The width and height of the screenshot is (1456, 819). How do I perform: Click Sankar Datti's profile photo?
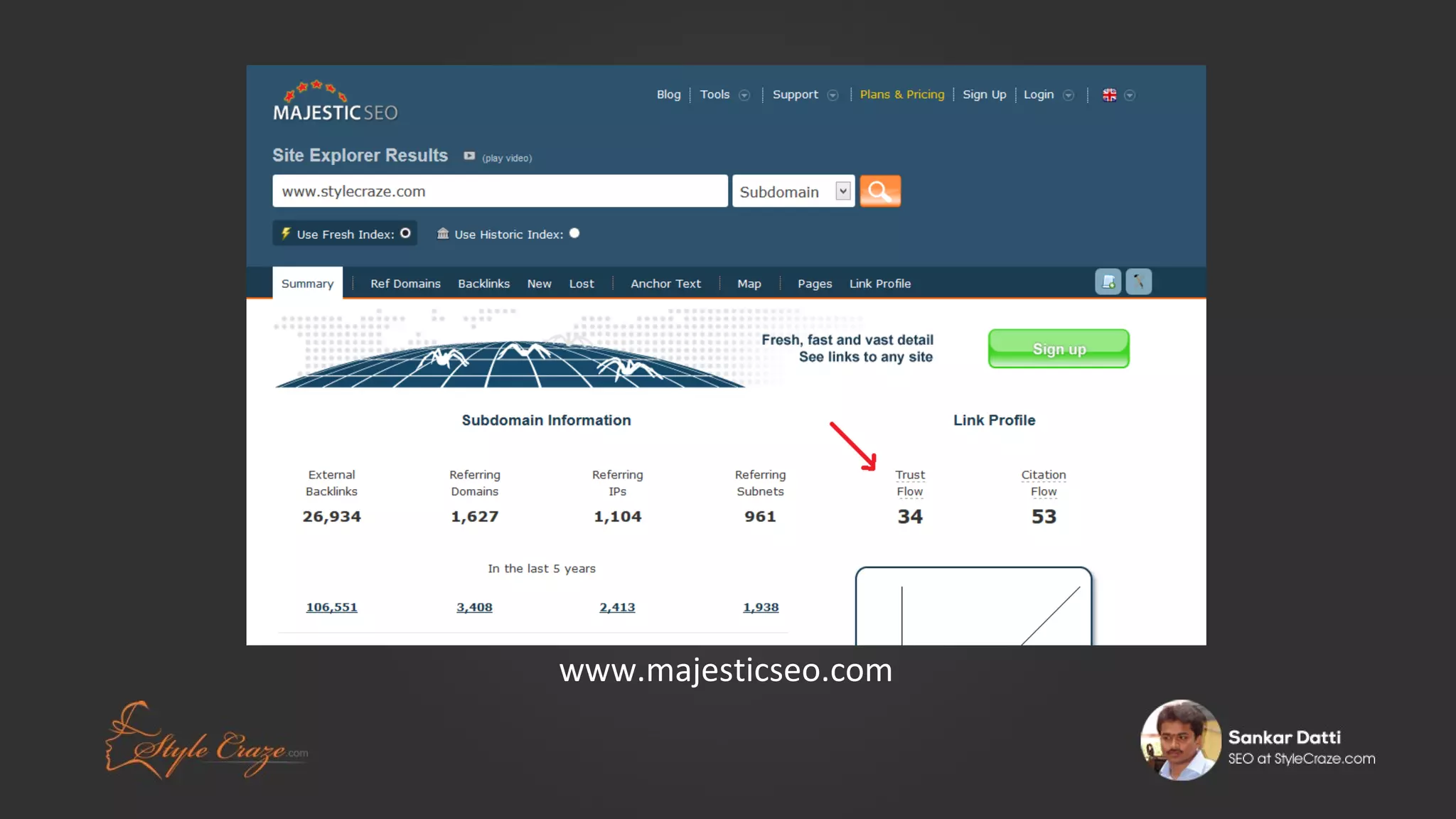point(1181,740)
